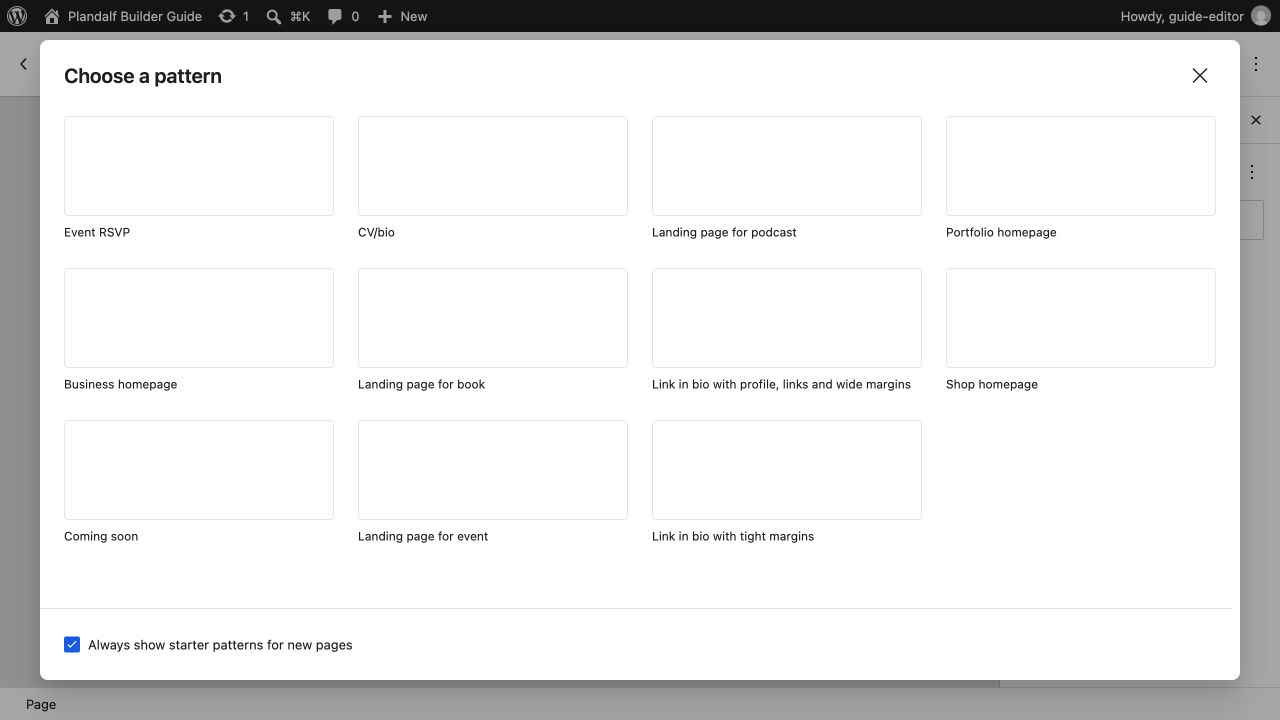This screenshot has width=1280, height=720.
Task: View the comments bubble with 0
Action: (x=343, y=16)
